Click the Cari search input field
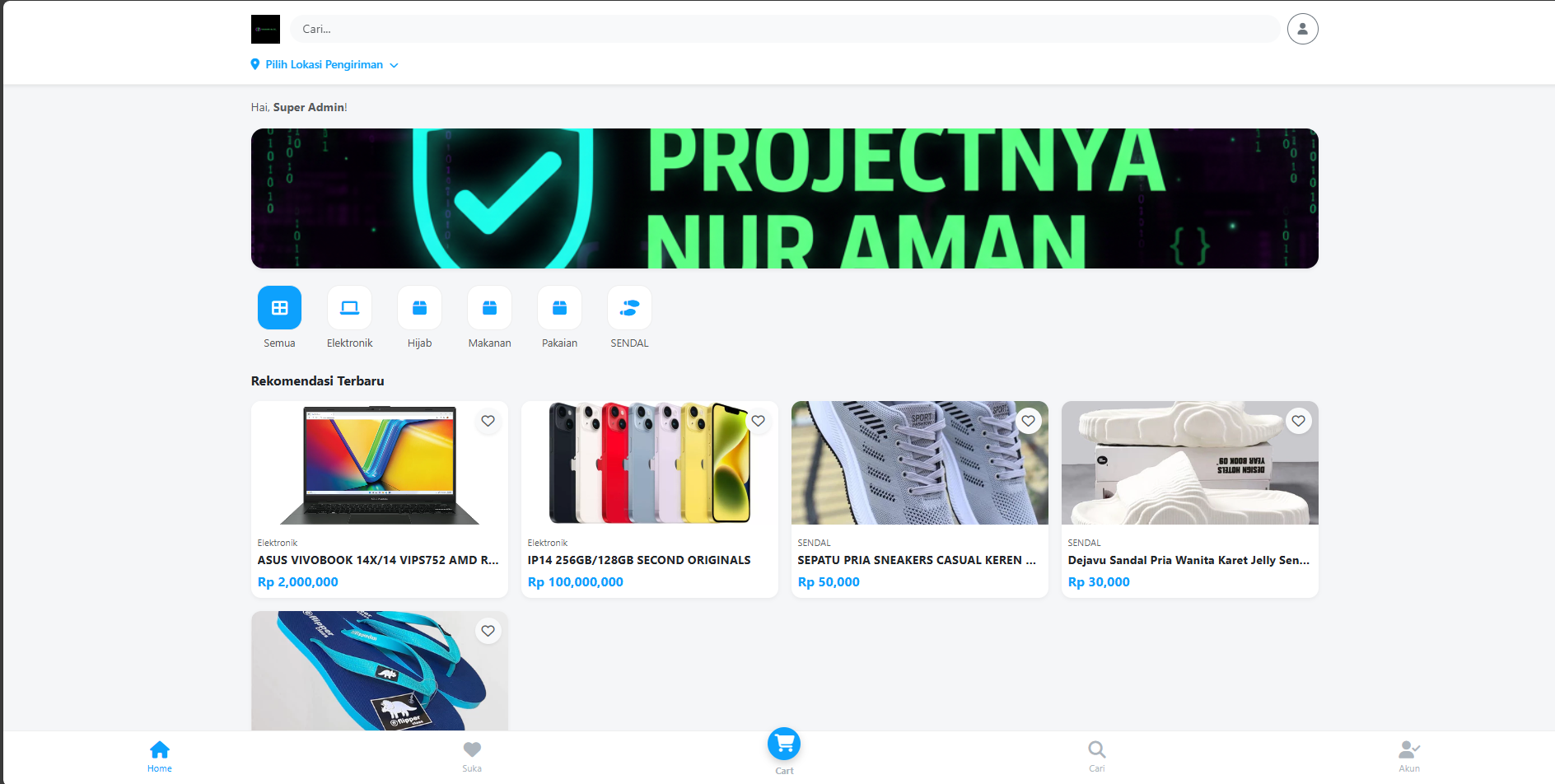 (784, 29)
